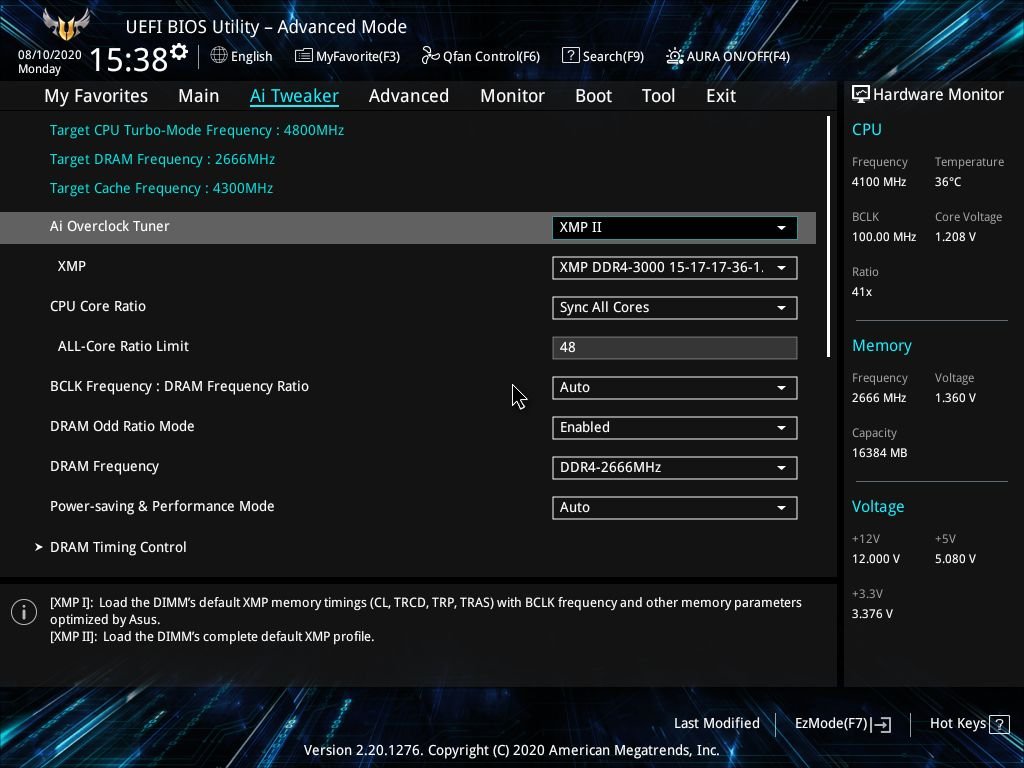Click memory voltage value 1.360 V

[x=955, y=398]
